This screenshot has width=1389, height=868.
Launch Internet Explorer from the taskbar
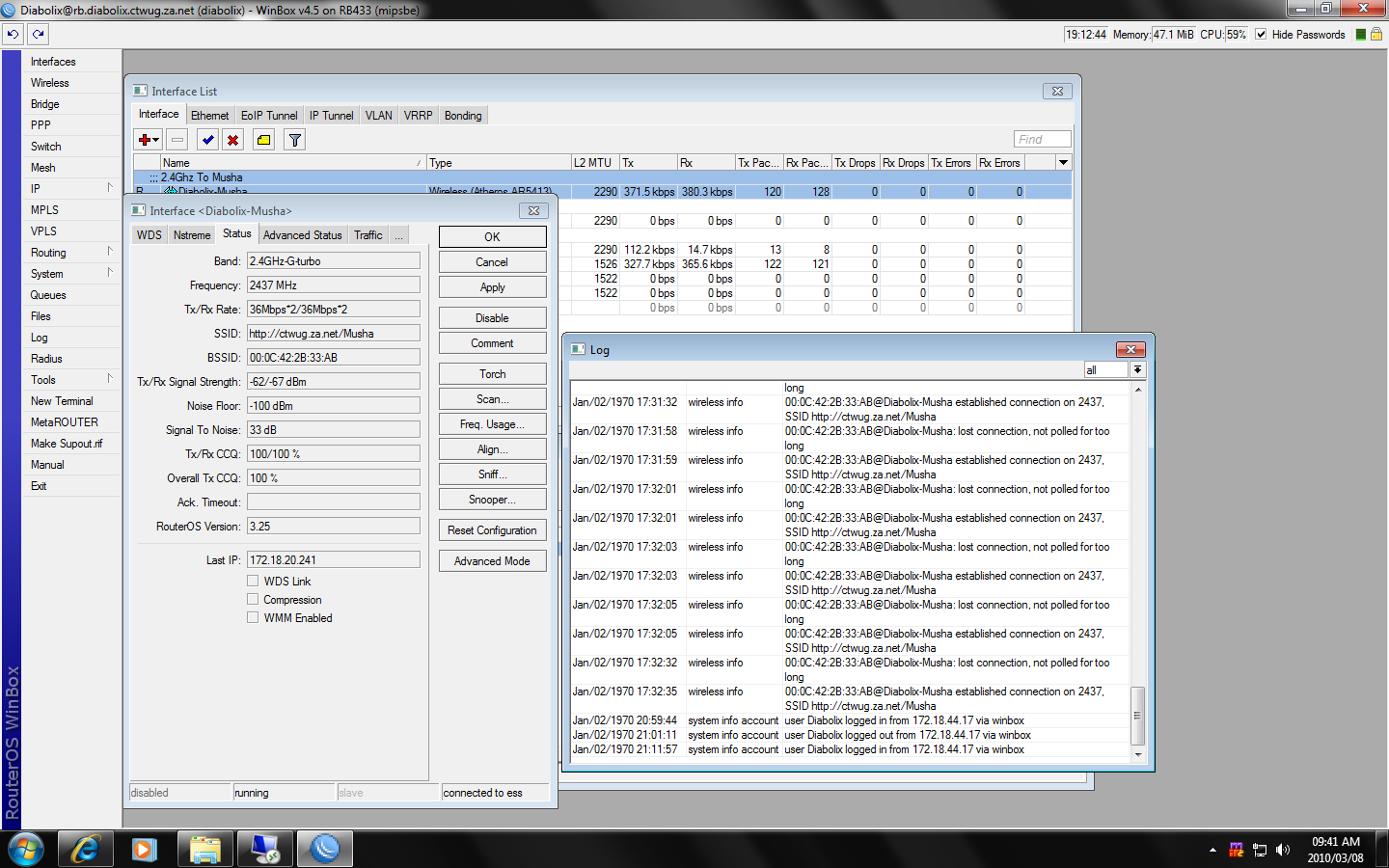point(86,849)
